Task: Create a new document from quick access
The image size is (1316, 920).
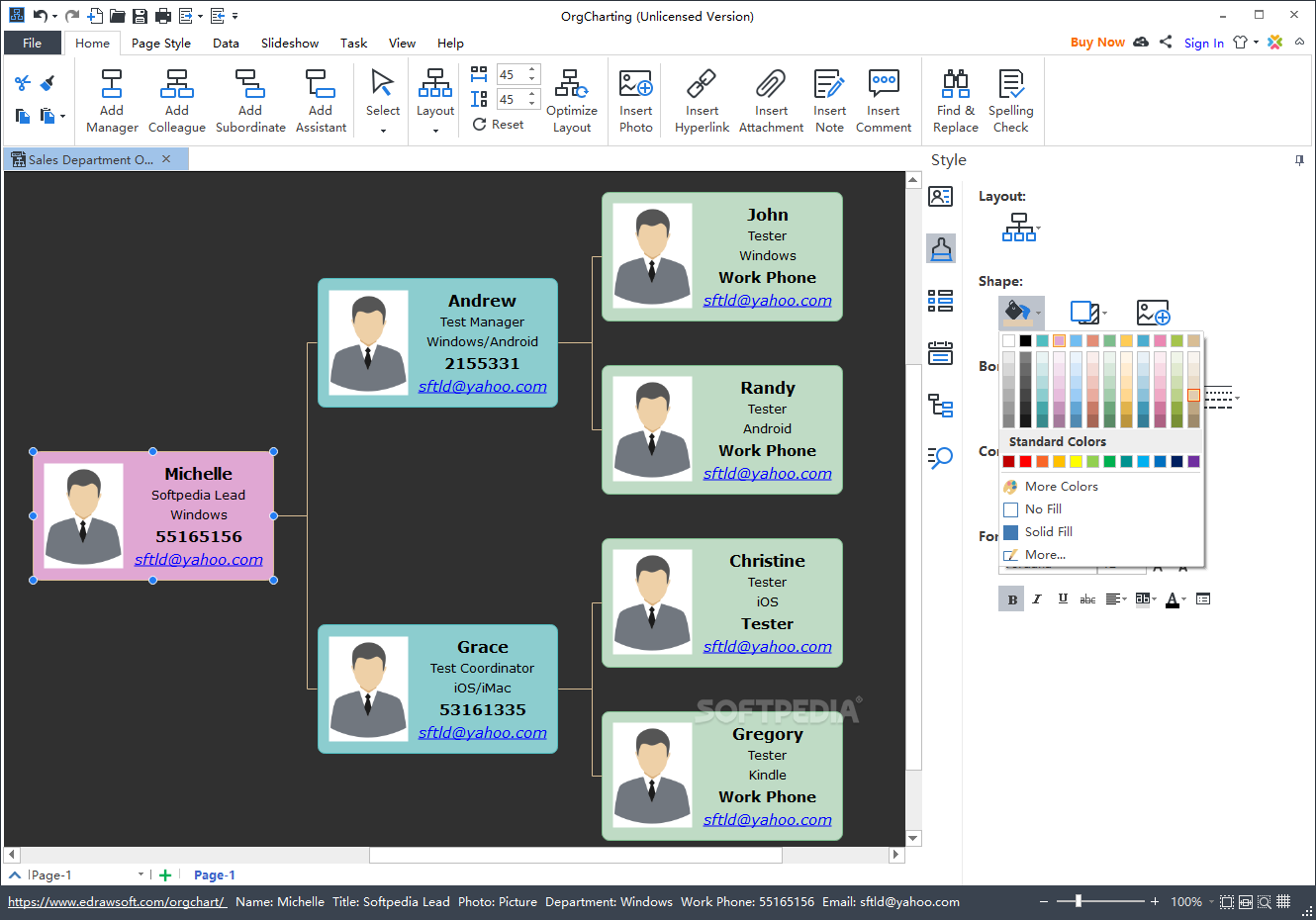Action: [x=95, y=16]
